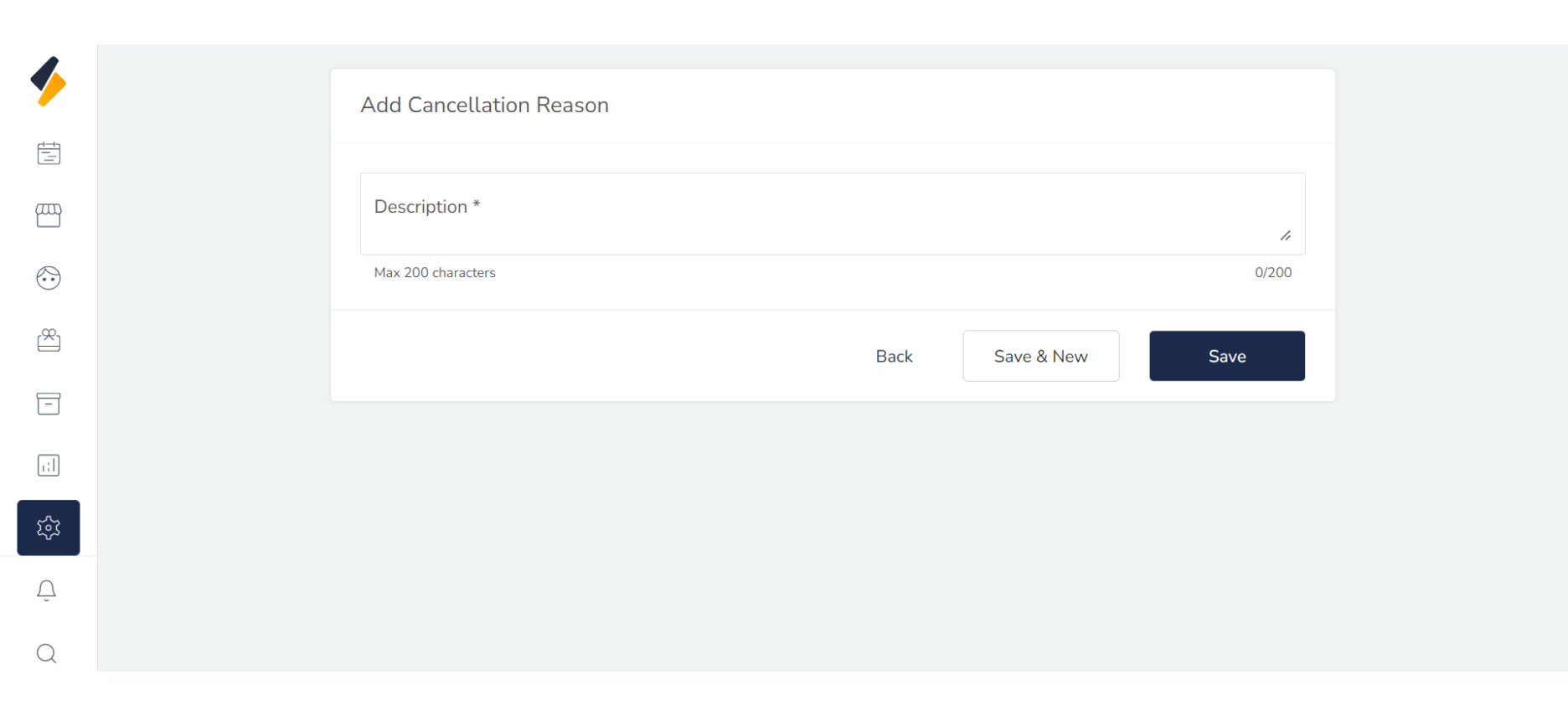The height and width of the screenshot is (716, 1568).
Task: Click the 0/200 character counter
Action: (1272, 273)
